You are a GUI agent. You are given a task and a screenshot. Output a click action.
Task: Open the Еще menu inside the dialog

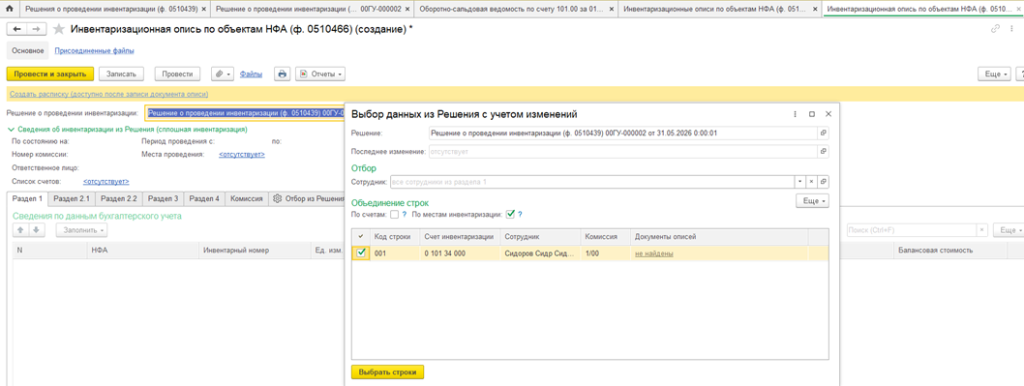(812, 201)
